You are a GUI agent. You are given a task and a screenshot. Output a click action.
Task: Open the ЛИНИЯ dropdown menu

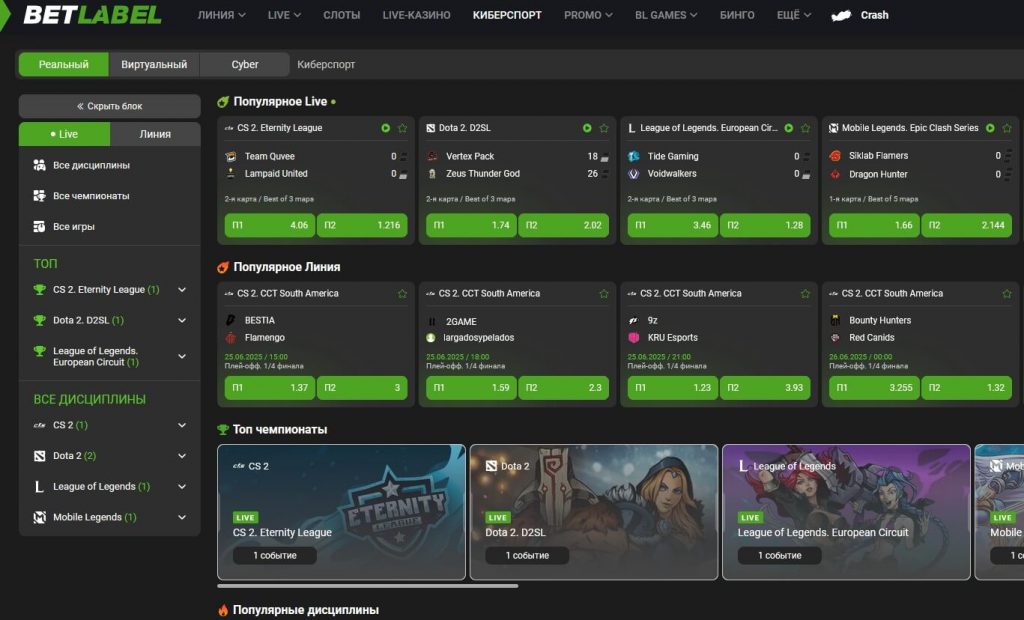pyautogui.click(x=221, y=15)
